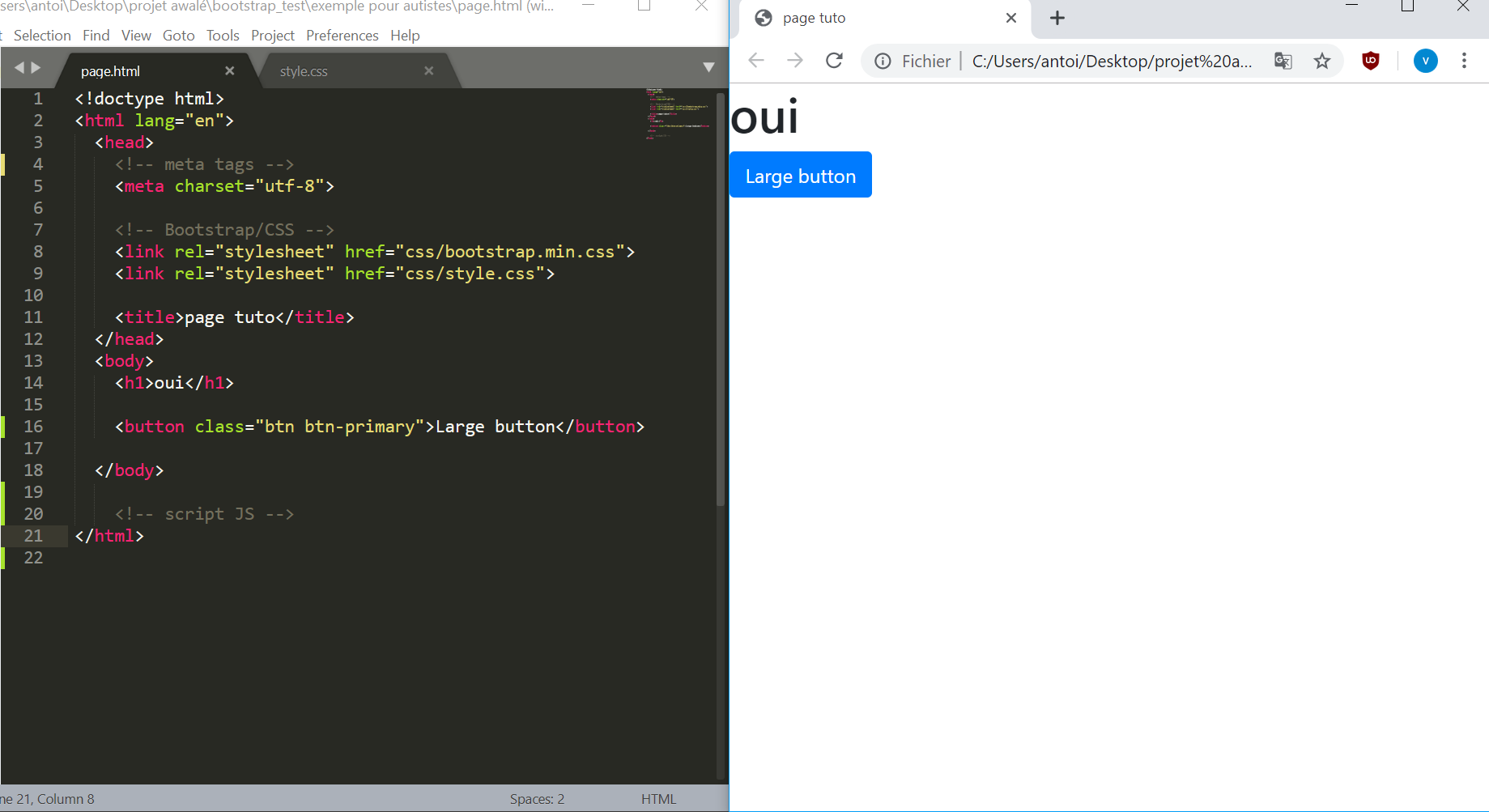This screenshot has height=812, width=1489.
Task: Open a new Chrome tab
Action: [1057, 18]
